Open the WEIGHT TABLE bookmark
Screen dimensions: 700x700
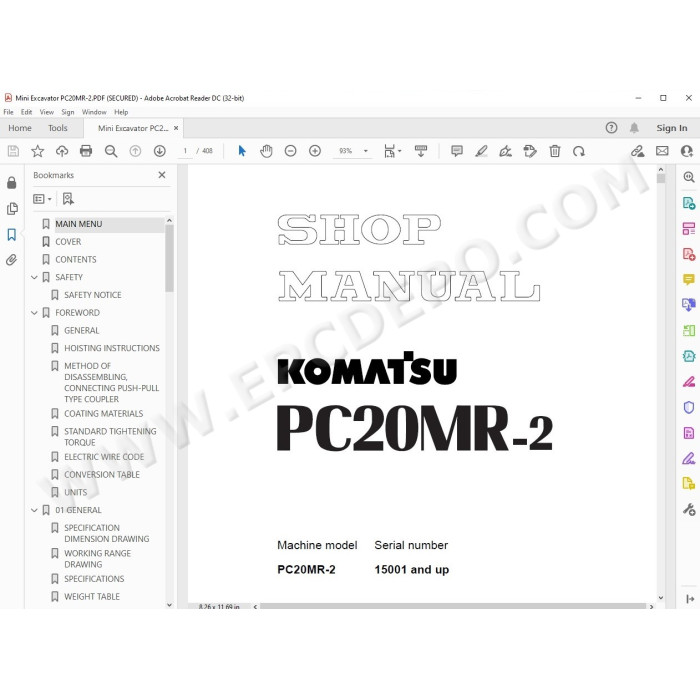click(x=92, y=596)
